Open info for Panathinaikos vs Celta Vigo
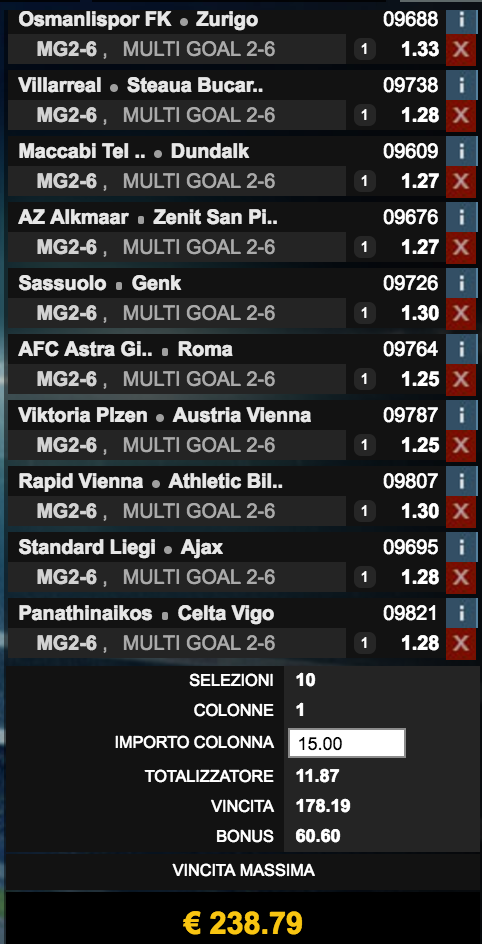Screen dimensions: 482x944 462,614
